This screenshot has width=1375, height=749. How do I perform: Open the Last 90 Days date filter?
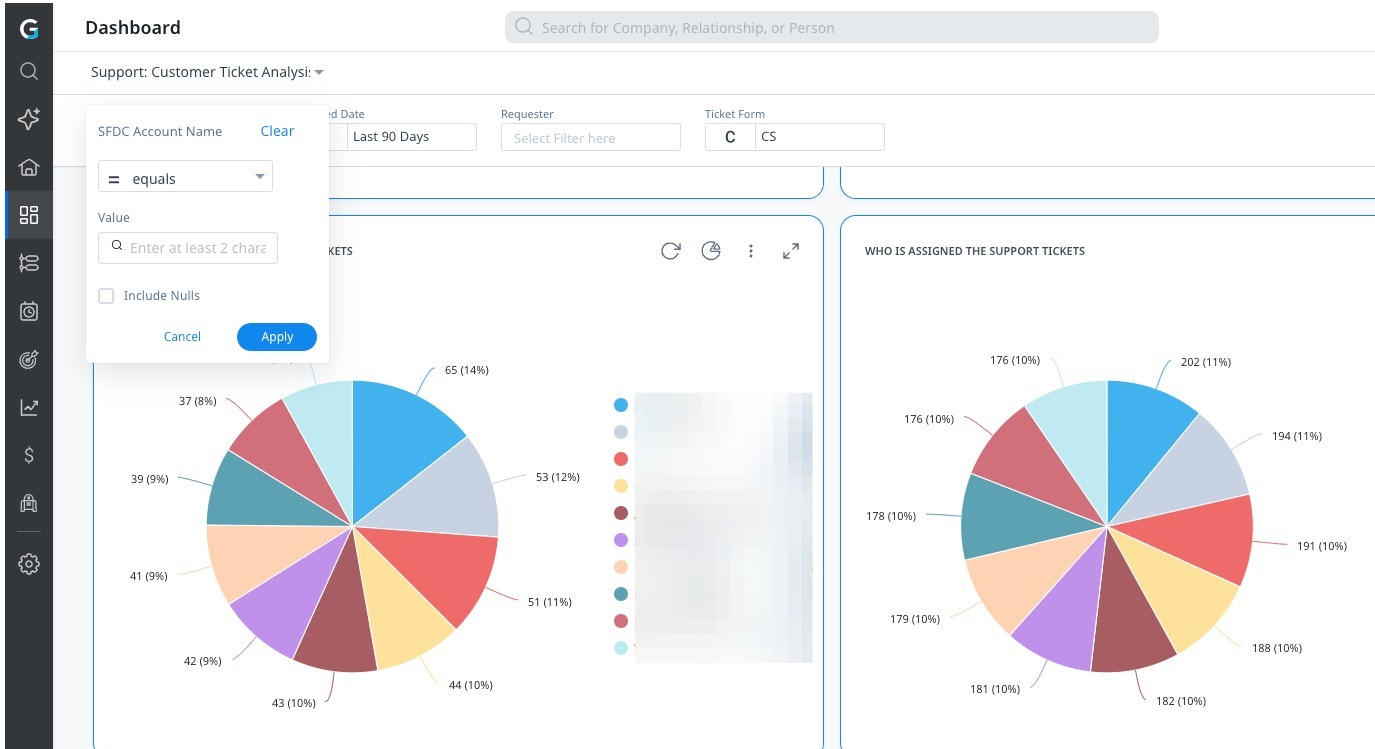click(x=411, y=136)
